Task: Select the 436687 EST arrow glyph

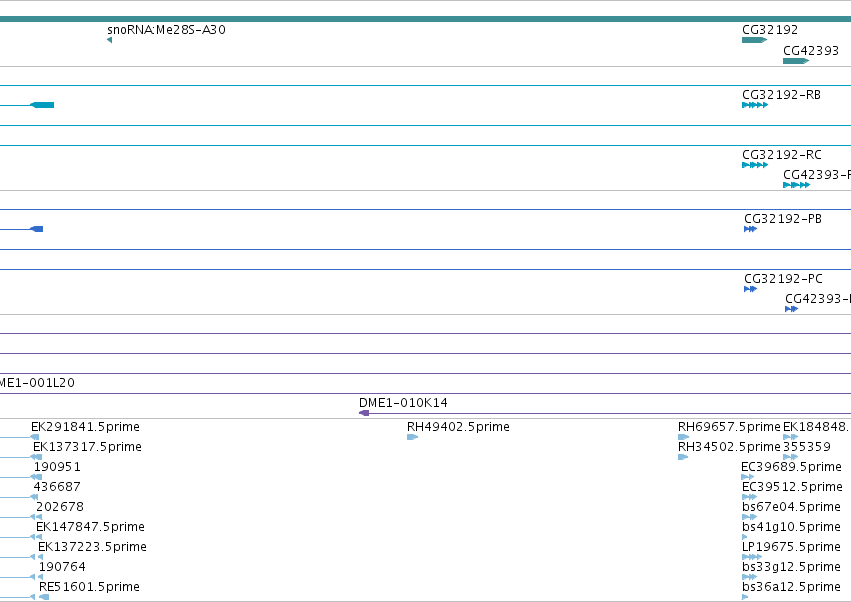Action: tap(35, 497)
